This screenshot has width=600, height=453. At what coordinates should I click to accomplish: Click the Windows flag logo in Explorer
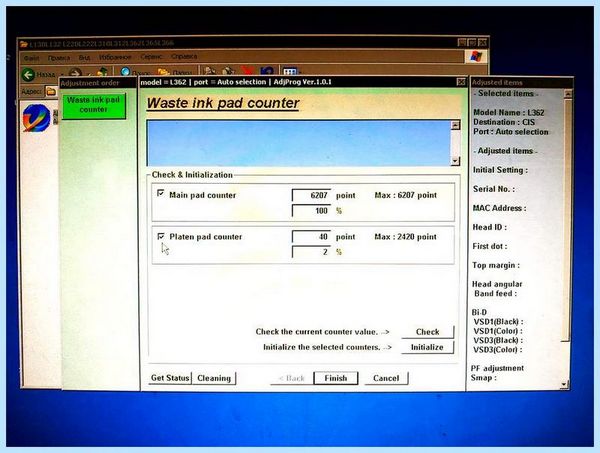tap(476, 56)
